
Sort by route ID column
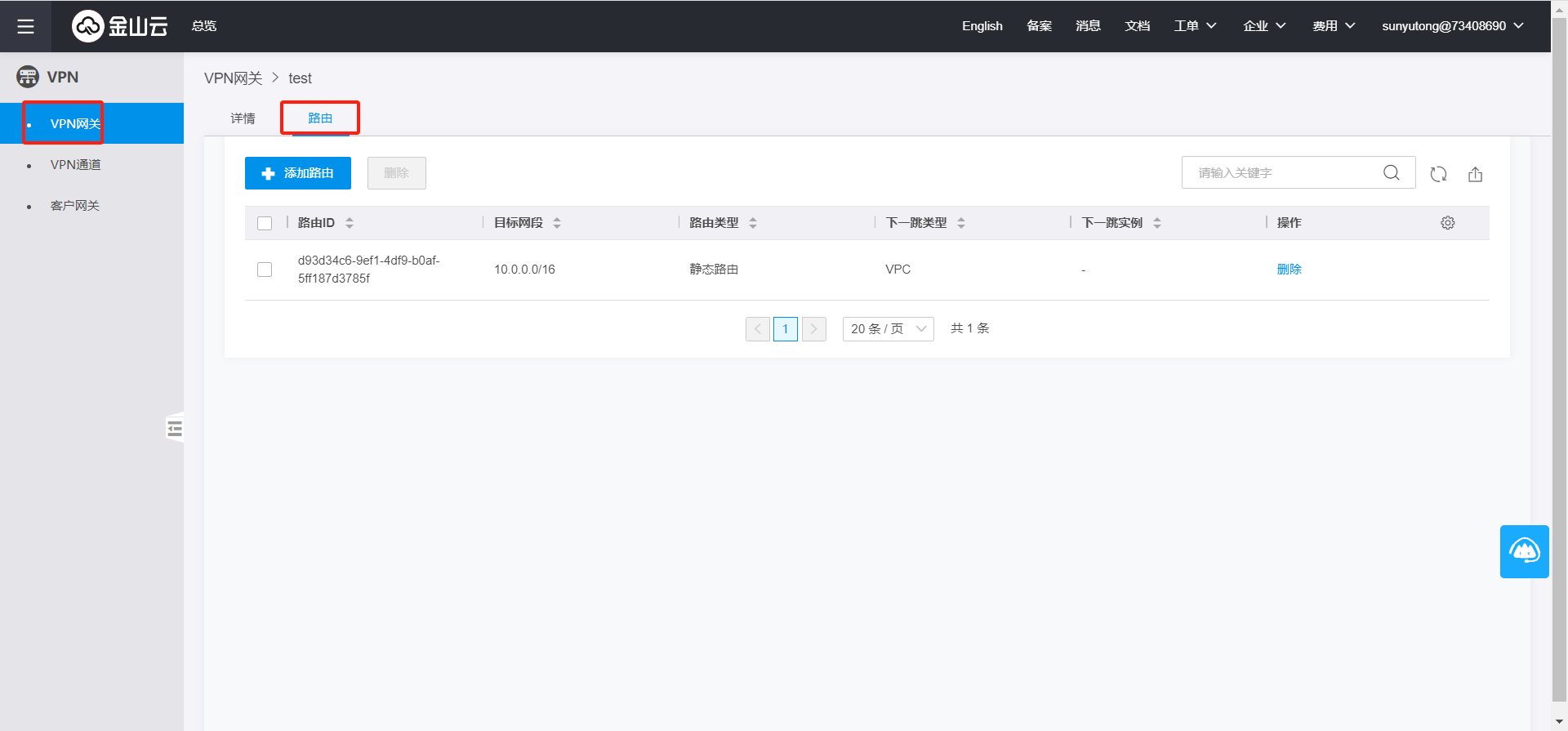pyautogui.click(x=350, y=223)
